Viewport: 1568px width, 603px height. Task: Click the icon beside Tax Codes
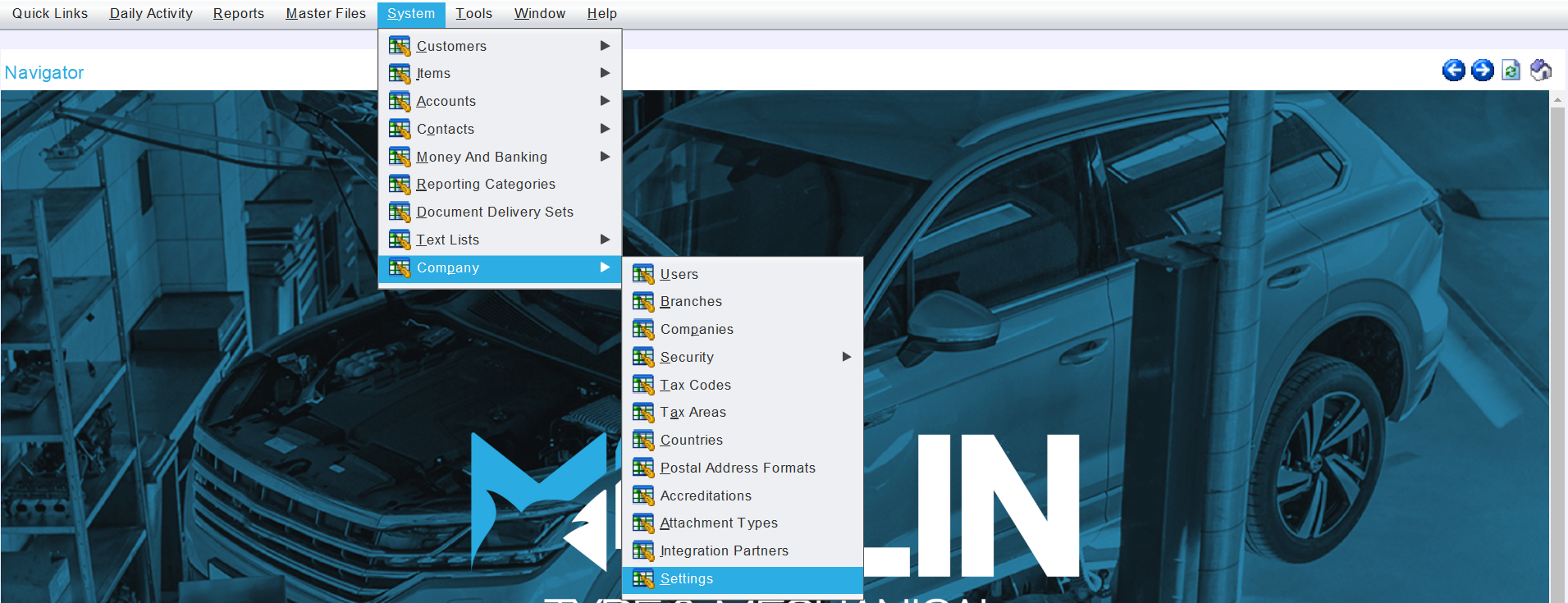point(643,385)
